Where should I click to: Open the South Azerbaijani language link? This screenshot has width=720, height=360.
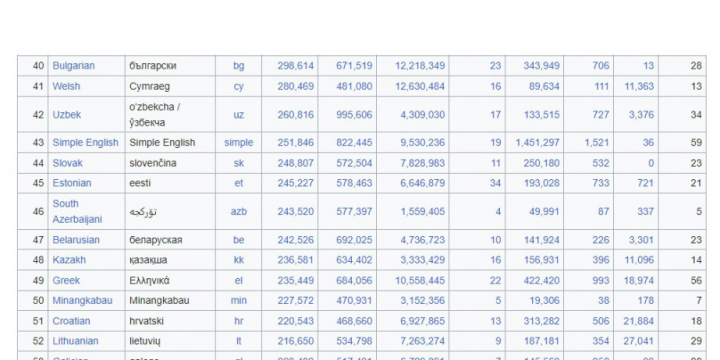coord(77,212)
